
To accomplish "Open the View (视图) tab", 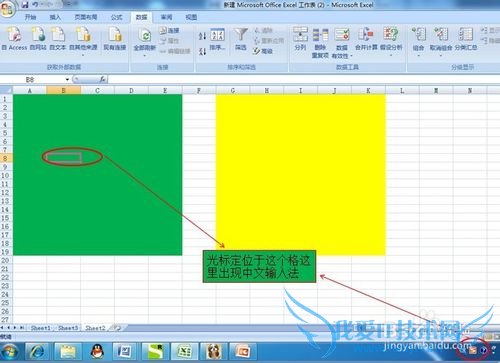I will 191,17.
